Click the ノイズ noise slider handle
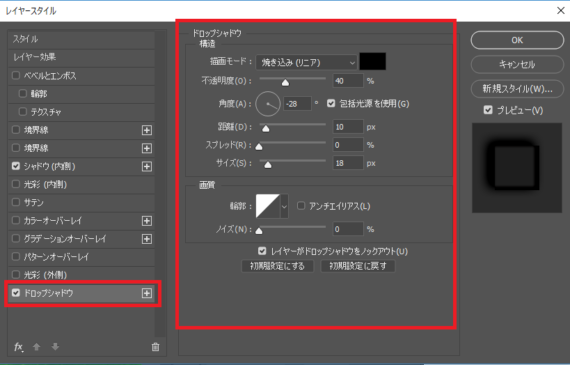This screenshot has width=570, height=365. (259, 231)
